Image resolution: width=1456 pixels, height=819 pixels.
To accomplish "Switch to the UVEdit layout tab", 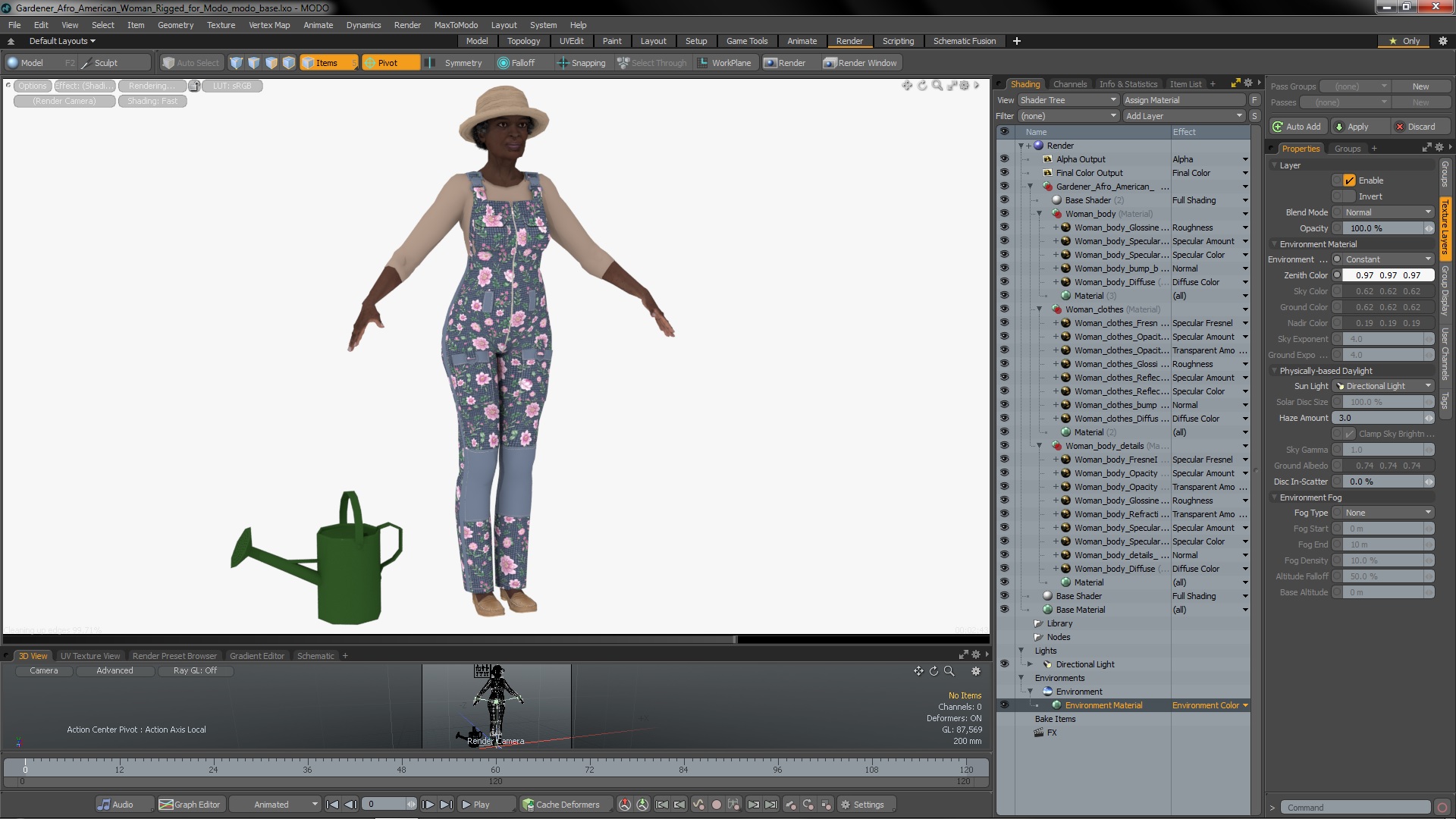I will (571, 41).
